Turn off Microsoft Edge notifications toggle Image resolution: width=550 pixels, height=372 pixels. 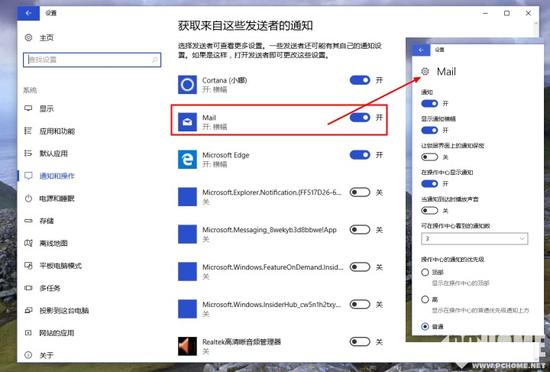pyautogui.click(x=360, y=155)
